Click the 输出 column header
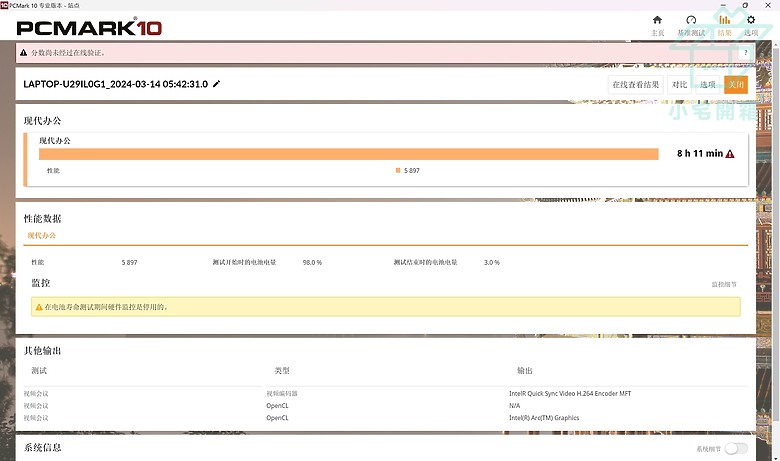Screen dimensions: 780x461 [524, 370]
